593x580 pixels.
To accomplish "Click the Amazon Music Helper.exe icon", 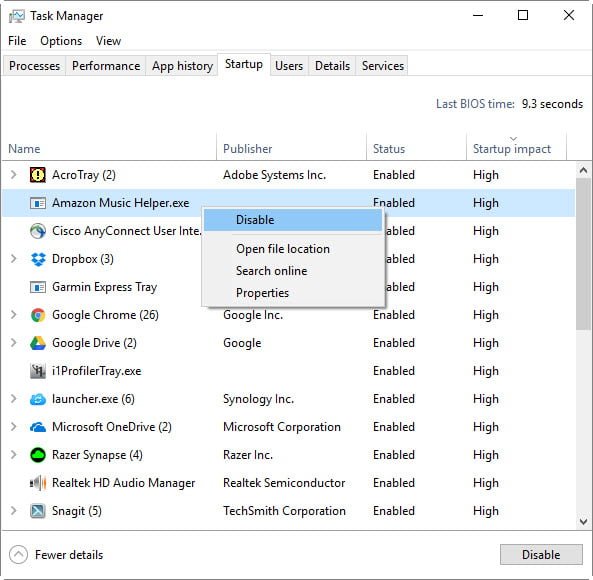I will coord(38,203).
